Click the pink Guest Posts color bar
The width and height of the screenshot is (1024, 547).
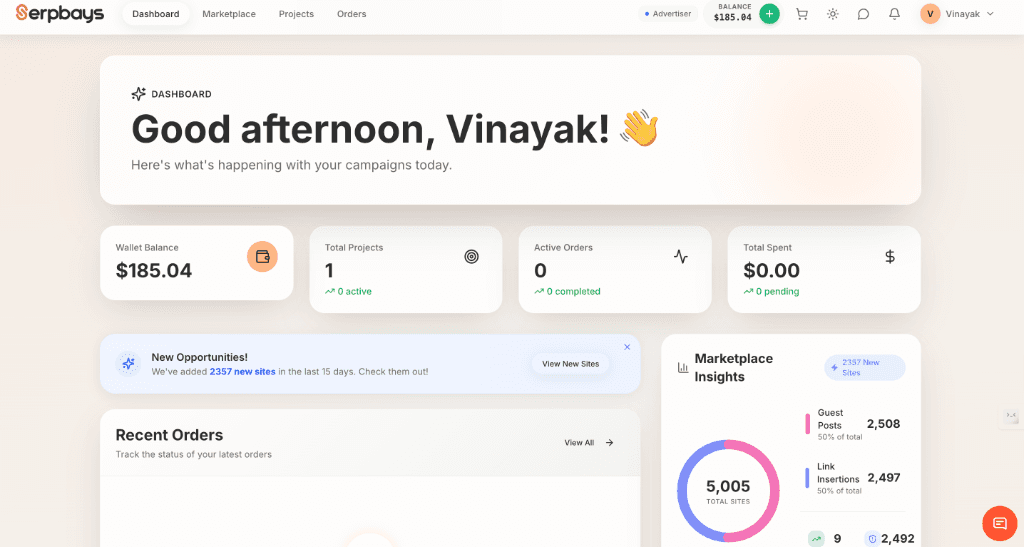pos(808,424)
